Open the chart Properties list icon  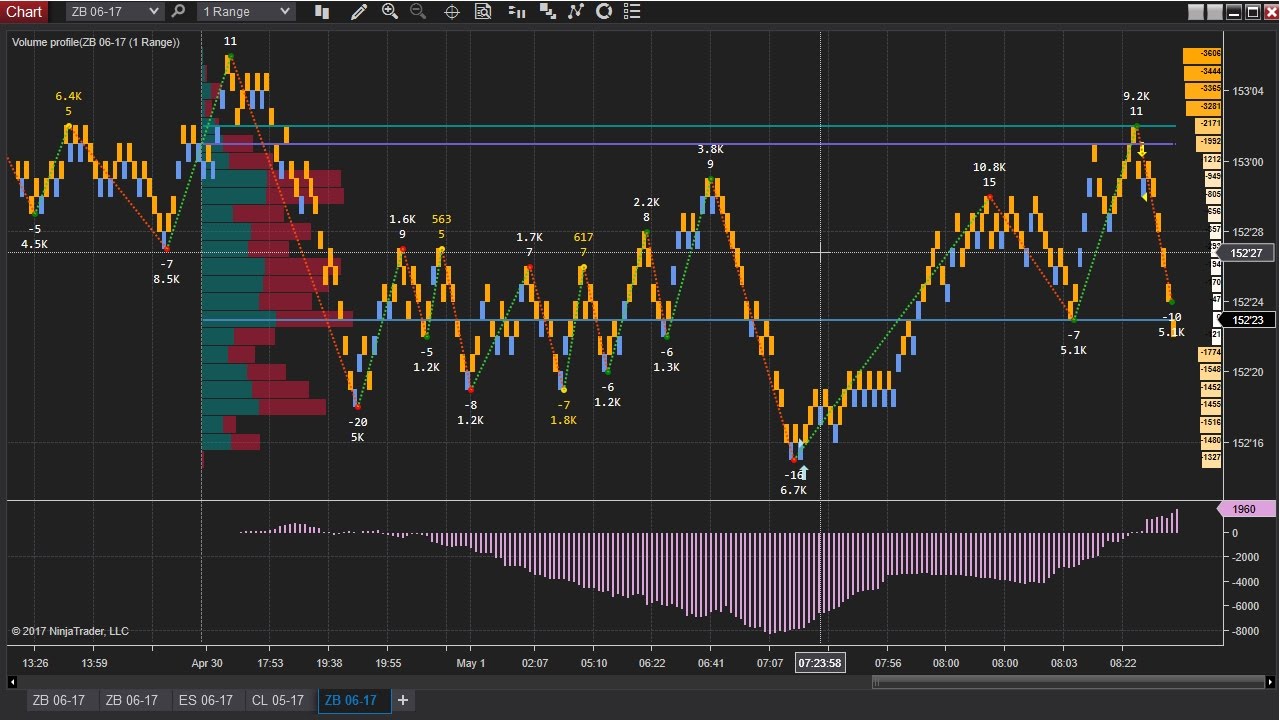[631, 11]
